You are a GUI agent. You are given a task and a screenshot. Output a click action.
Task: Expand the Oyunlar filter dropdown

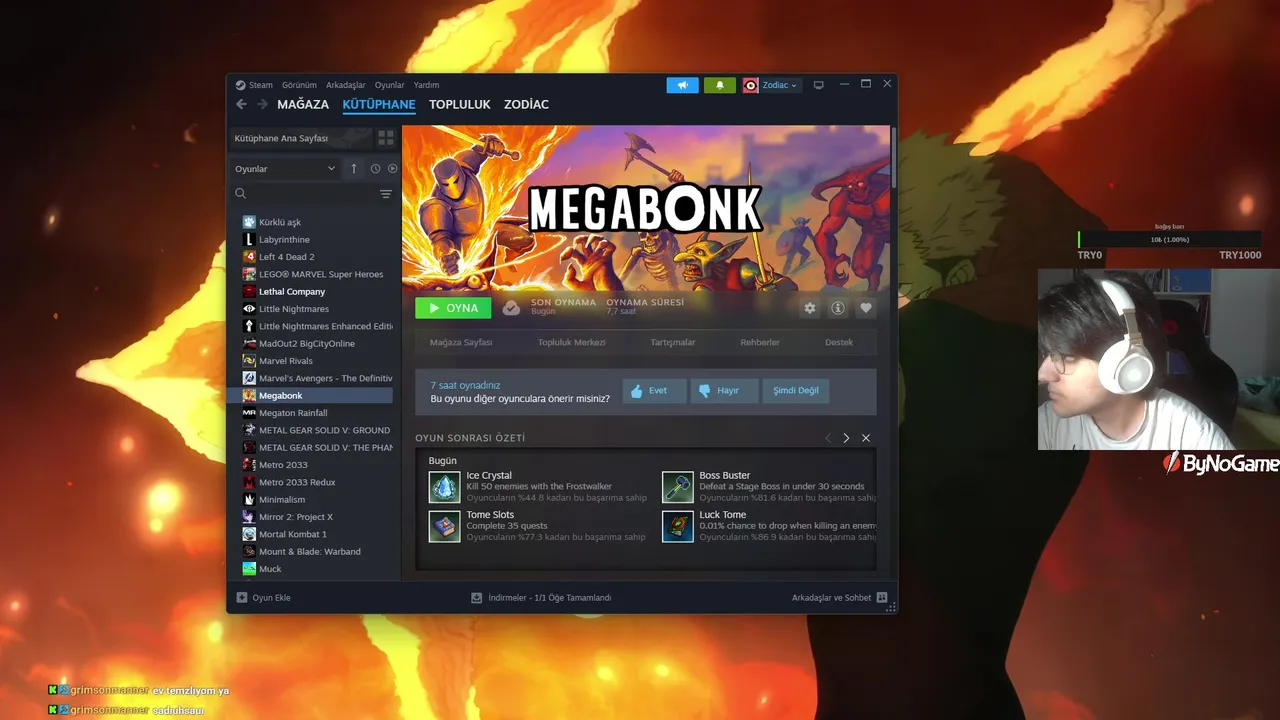tap(285, 169)
